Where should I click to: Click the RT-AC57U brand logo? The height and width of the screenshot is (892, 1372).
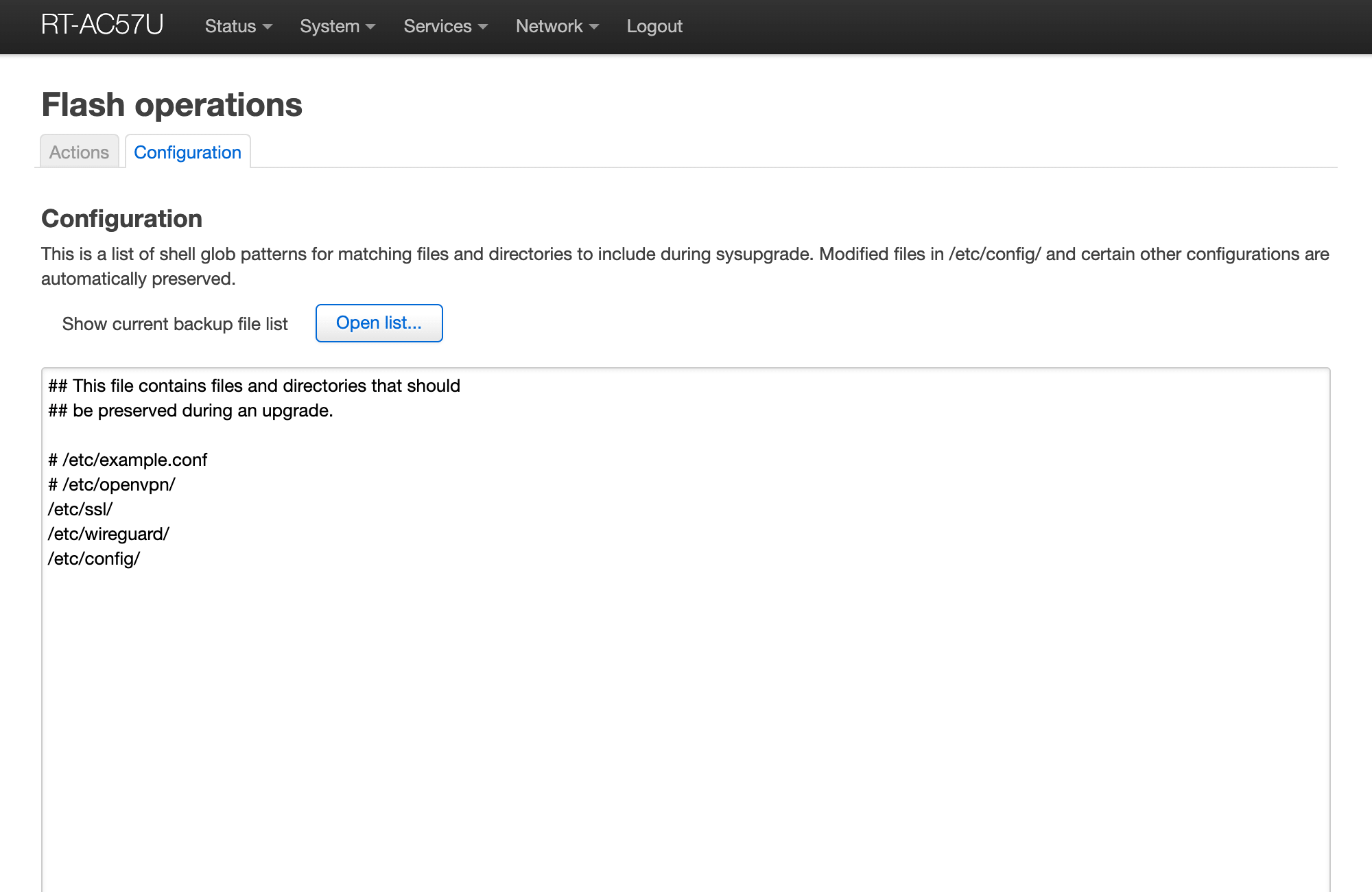pyautogui.click(x=102, y=25)
